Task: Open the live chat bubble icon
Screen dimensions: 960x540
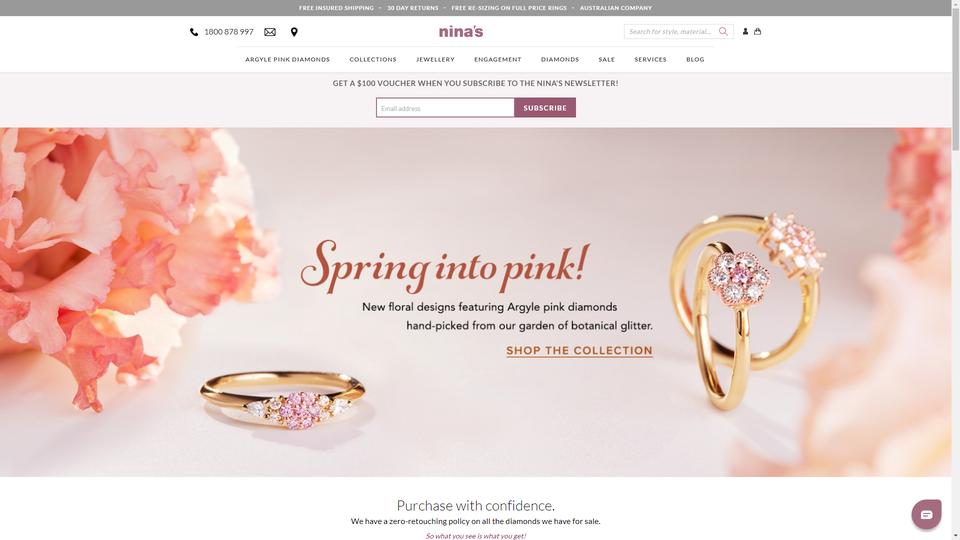Action: point(926,514)
